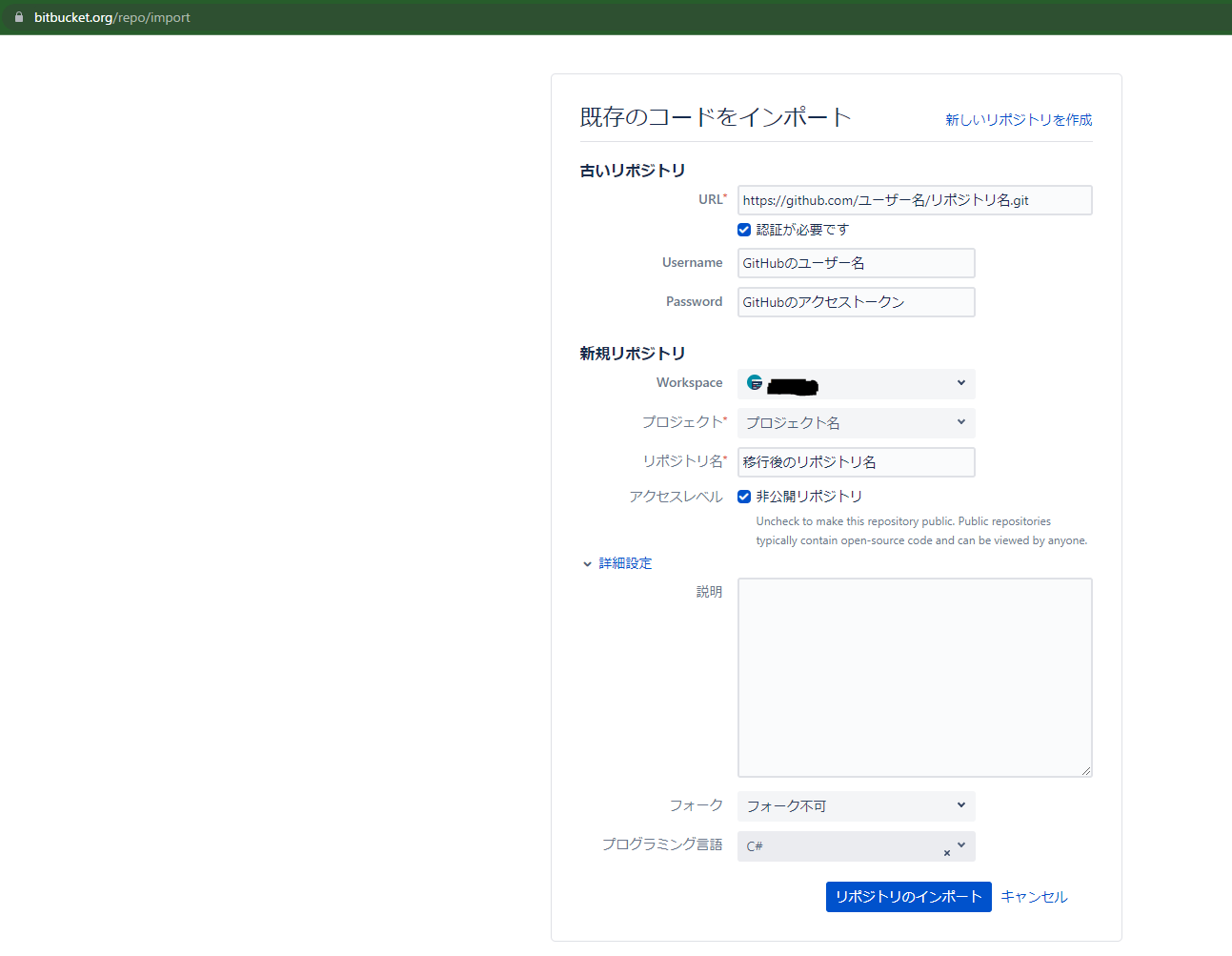The width and height of the screenshot is (1232, 956).
Task: Click the workspace avatar icon
Action: [x=755, y=382]
